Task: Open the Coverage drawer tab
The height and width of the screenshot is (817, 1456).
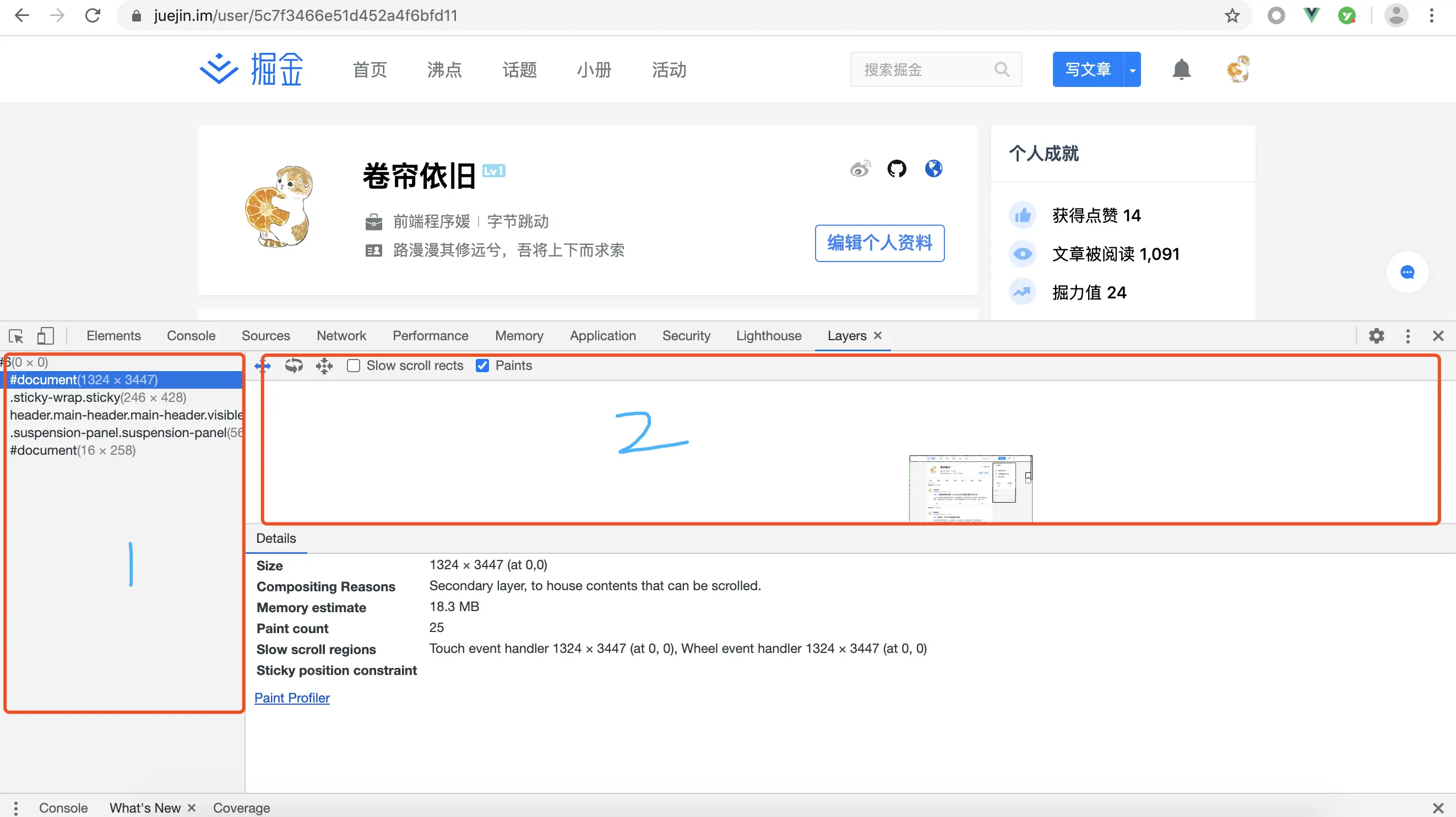Action: 241,808
